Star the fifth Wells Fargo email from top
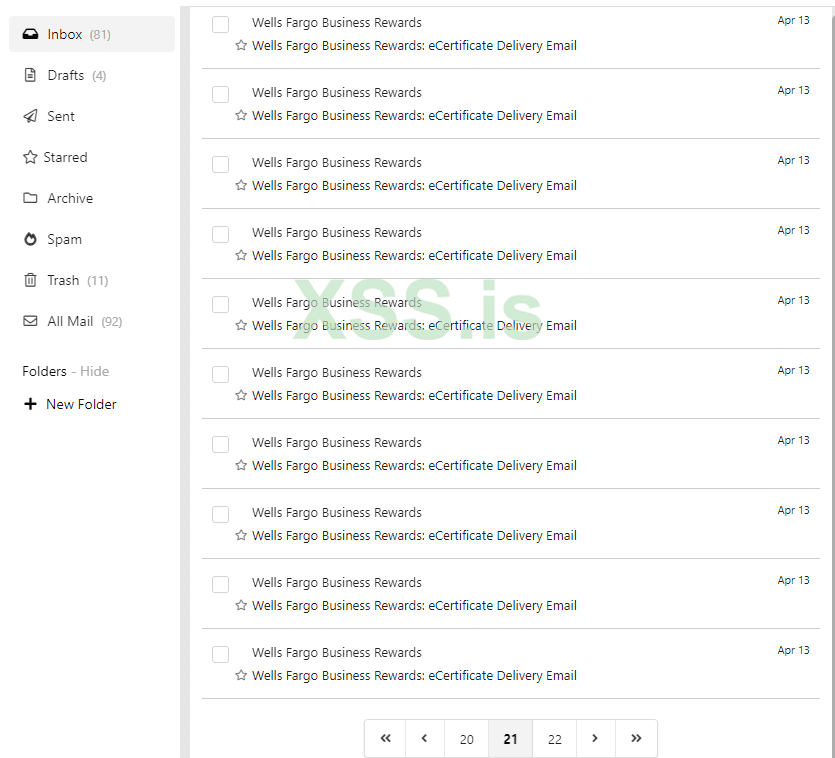835x758 pixels. [x=241, y=325]
